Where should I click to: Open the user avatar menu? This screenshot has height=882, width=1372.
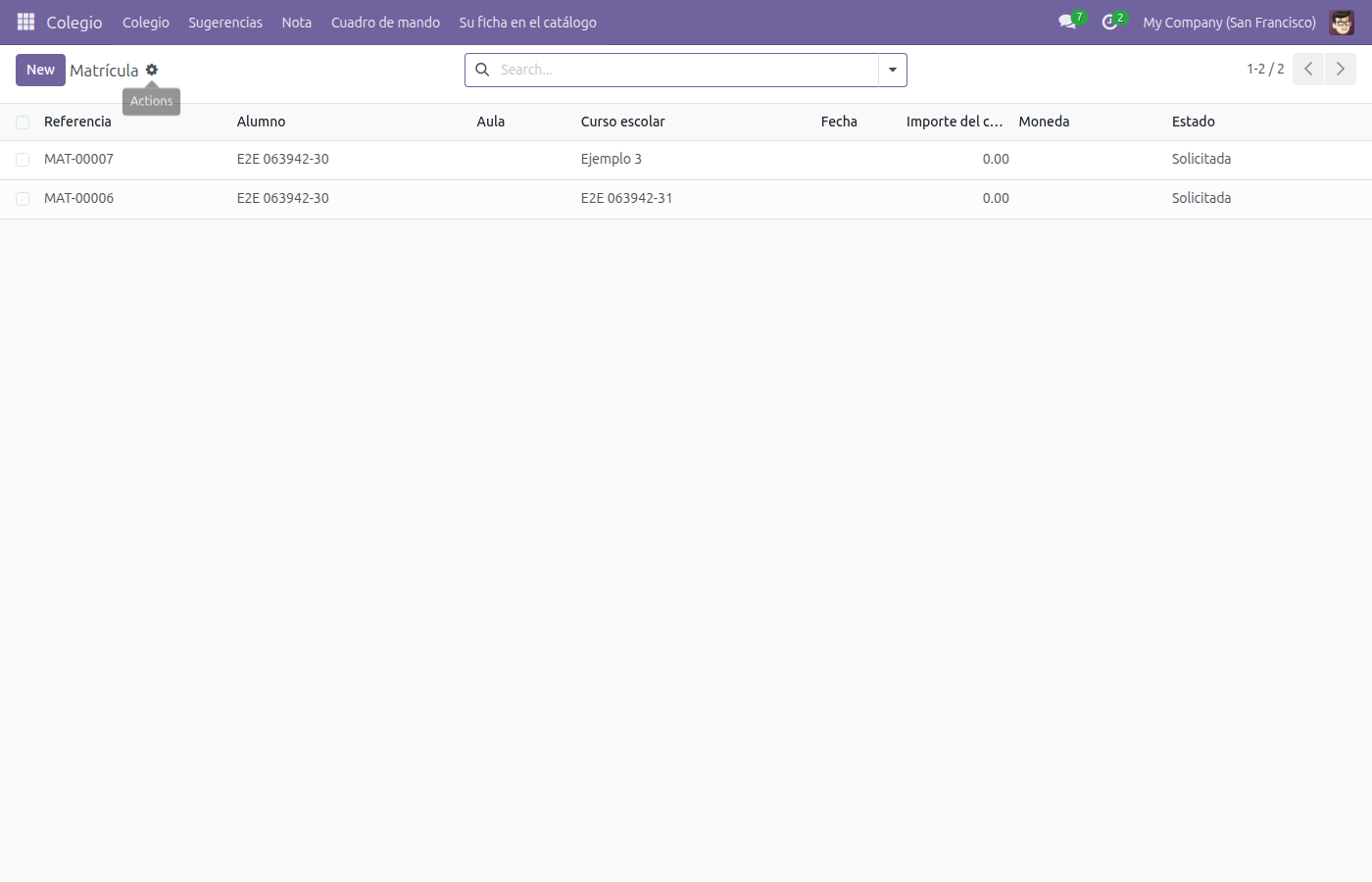(1342, 22)
